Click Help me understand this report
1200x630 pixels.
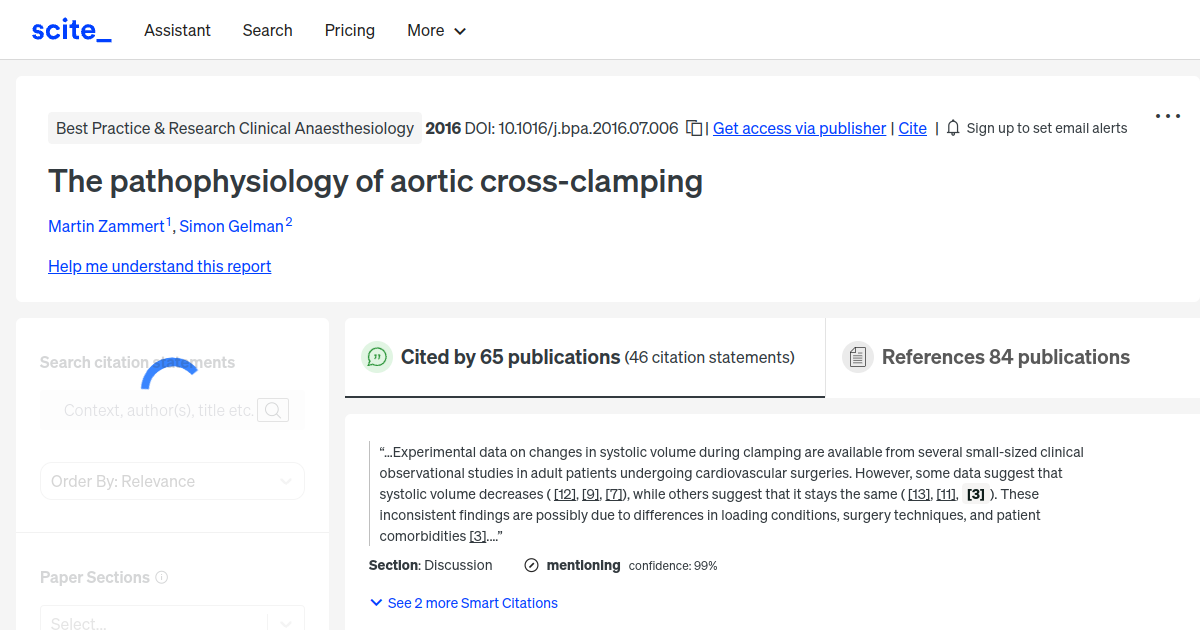pos(159,266)
